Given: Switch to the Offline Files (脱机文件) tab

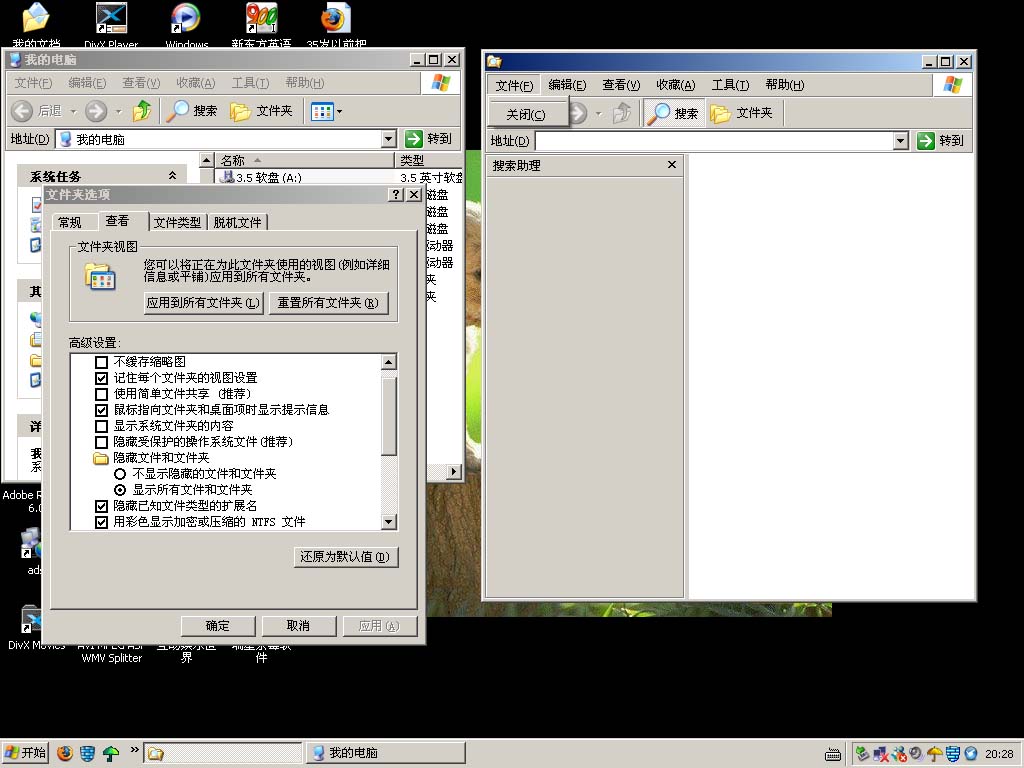Looking at the screenshot, I should [x=237, y=223].
